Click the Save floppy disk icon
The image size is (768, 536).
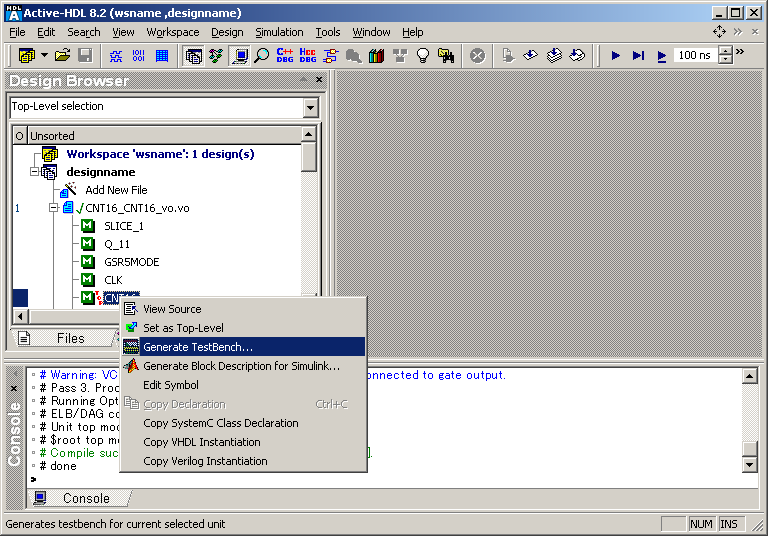click(x=85, y=55)
